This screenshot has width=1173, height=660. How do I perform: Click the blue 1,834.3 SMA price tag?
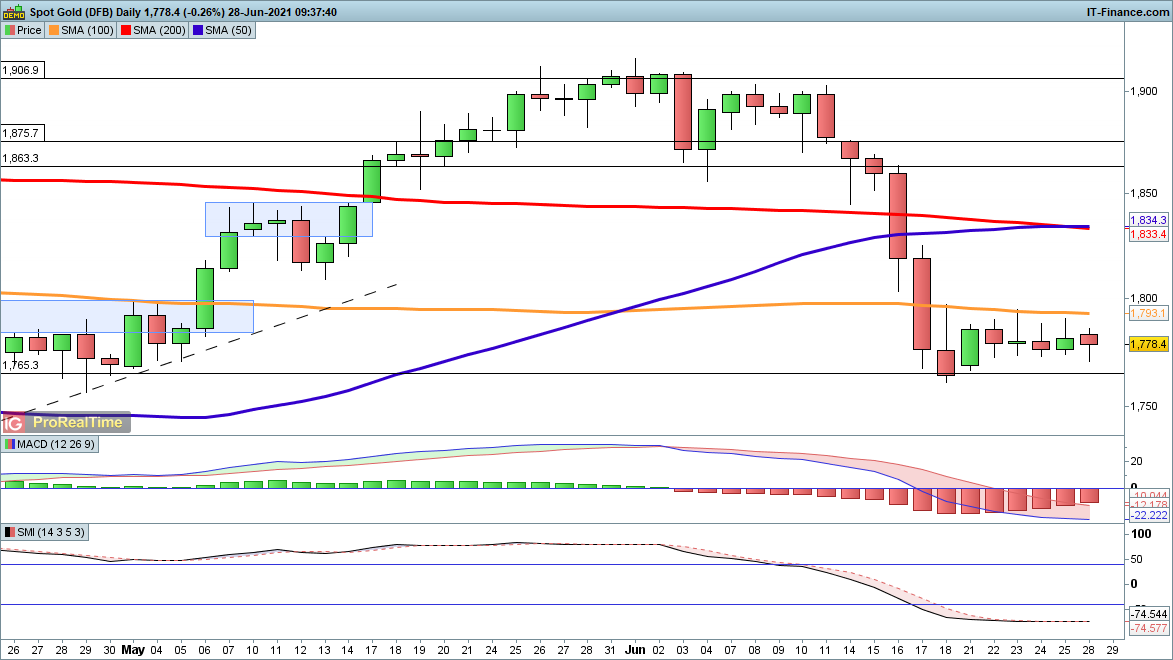pos(1148,220)
